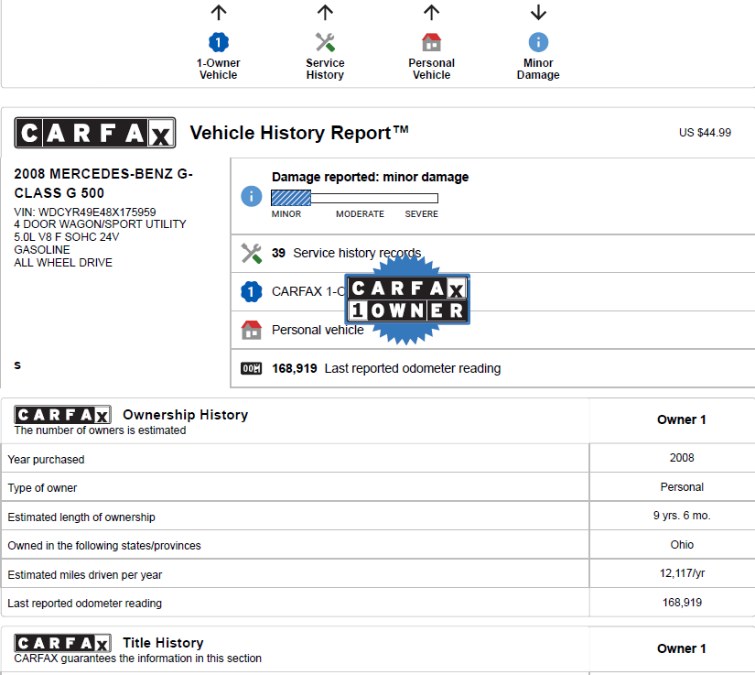Click the Personal vehicle summary row text
Image resolution: width=755 pixels, height=675 pixels.
tap(318, 330)
